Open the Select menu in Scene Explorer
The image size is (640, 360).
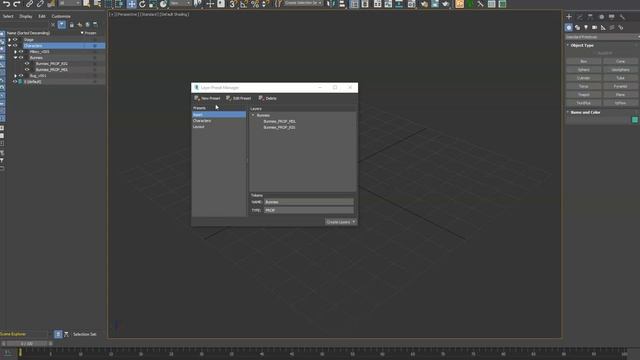(8, 16)
